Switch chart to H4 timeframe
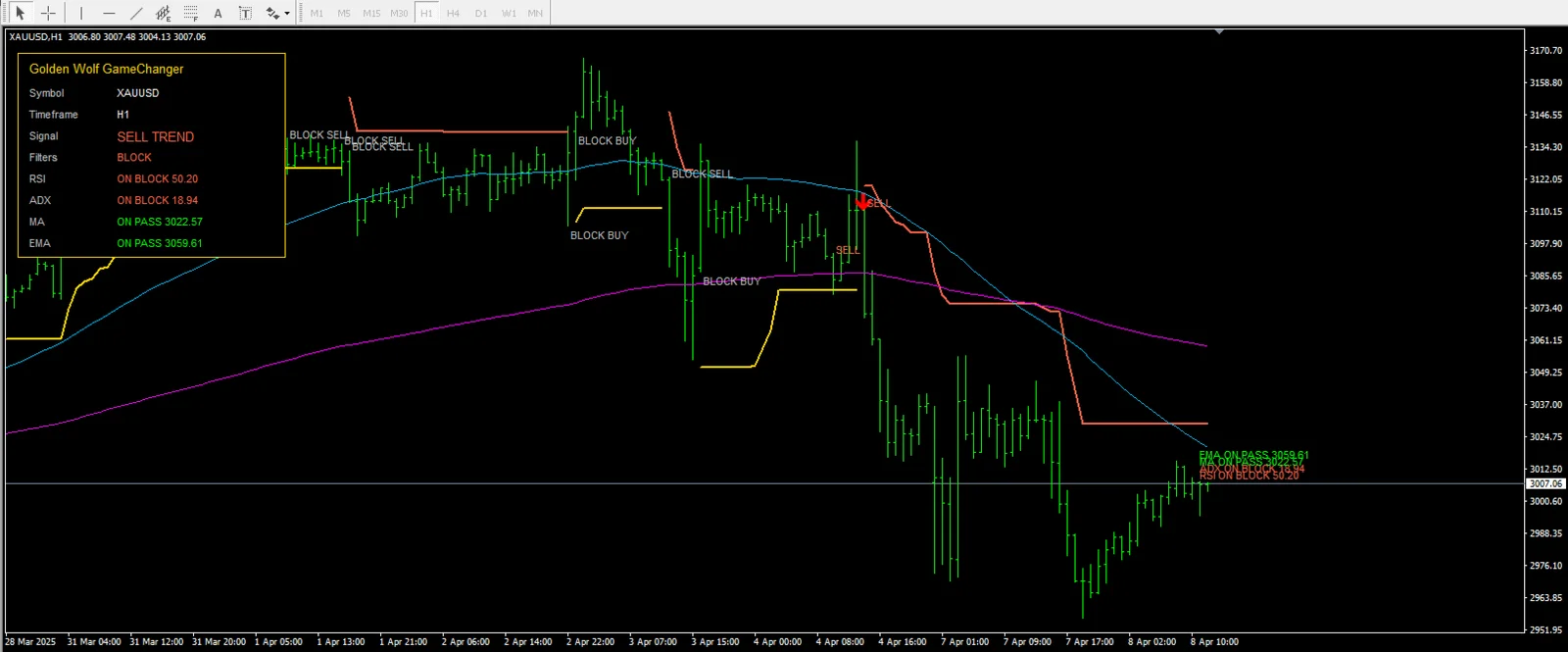Viewport: 1568px width, 652px height. [x=453, y=13]
